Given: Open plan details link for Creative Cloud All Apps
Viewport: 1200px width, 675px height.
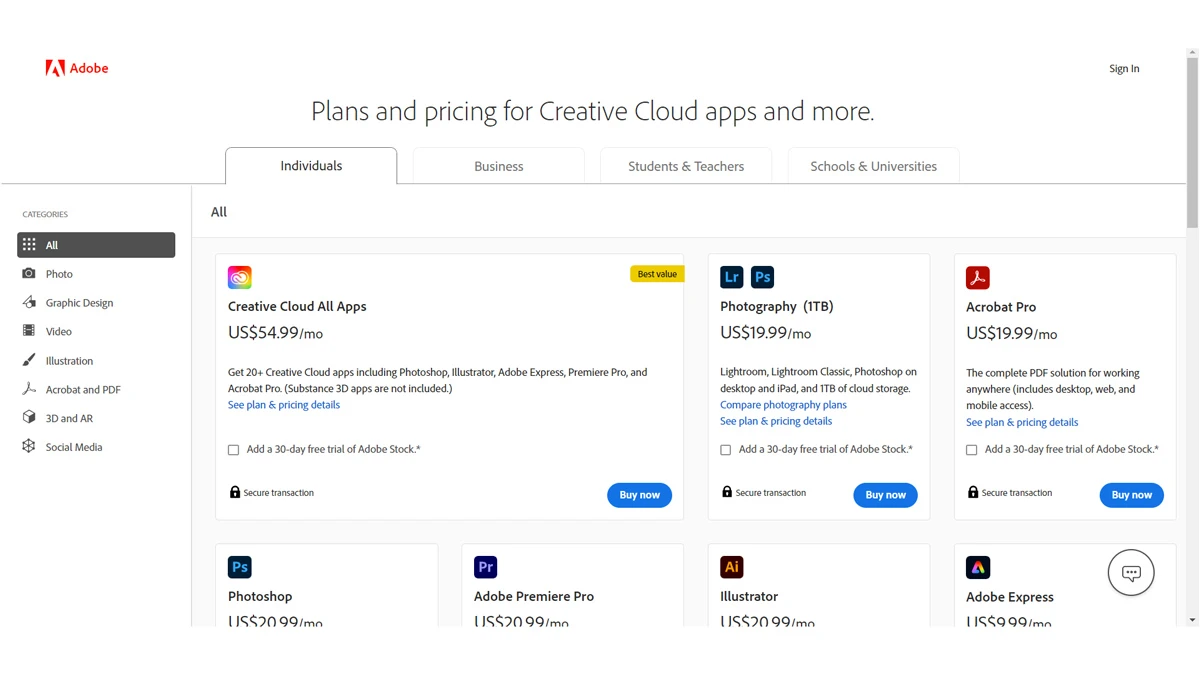Looking at the screenshot, I should [x=284, y=405].
